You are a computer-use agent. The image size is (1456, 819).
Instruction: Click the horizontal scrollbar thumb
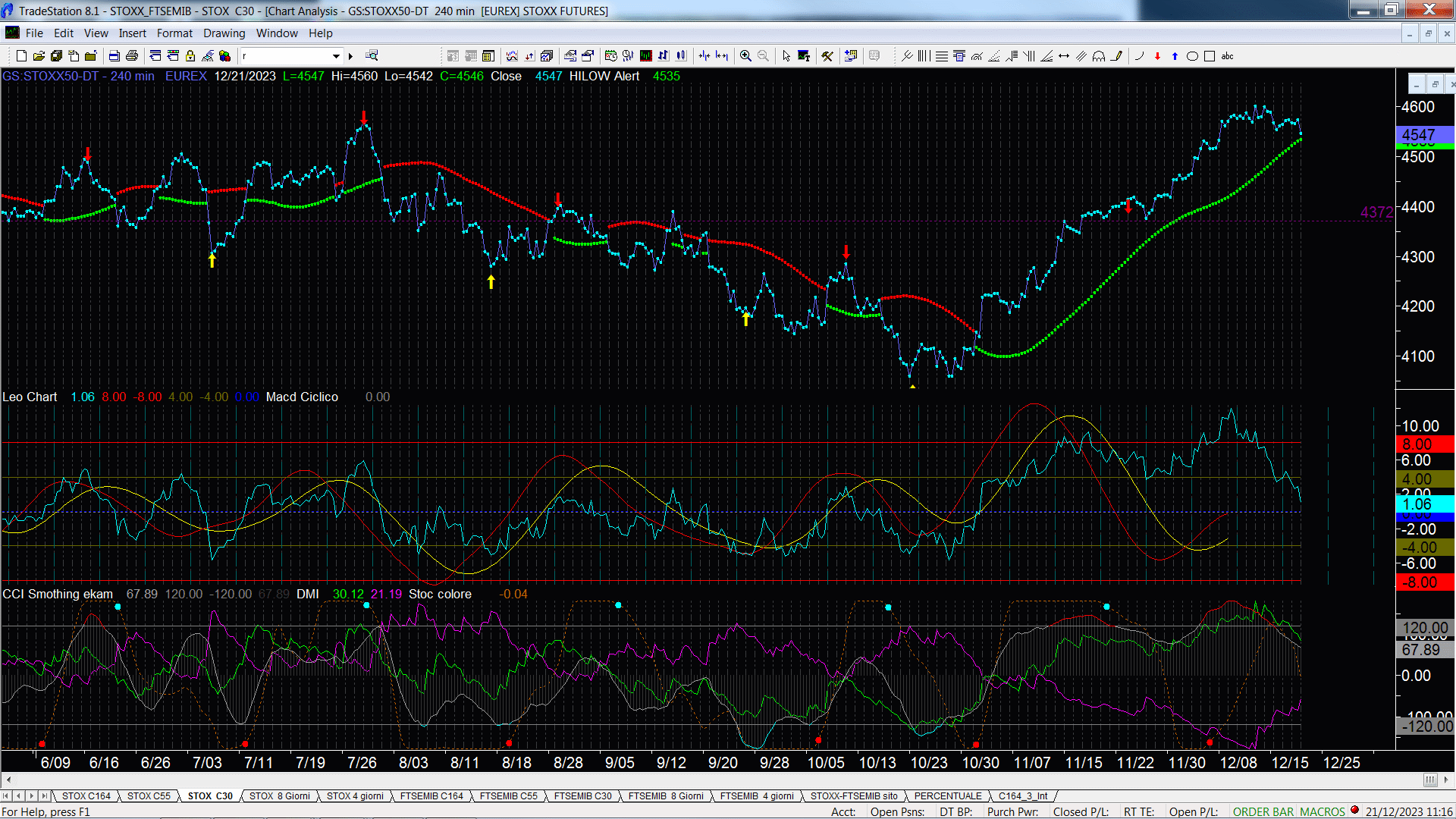[x=1429, y=780]
